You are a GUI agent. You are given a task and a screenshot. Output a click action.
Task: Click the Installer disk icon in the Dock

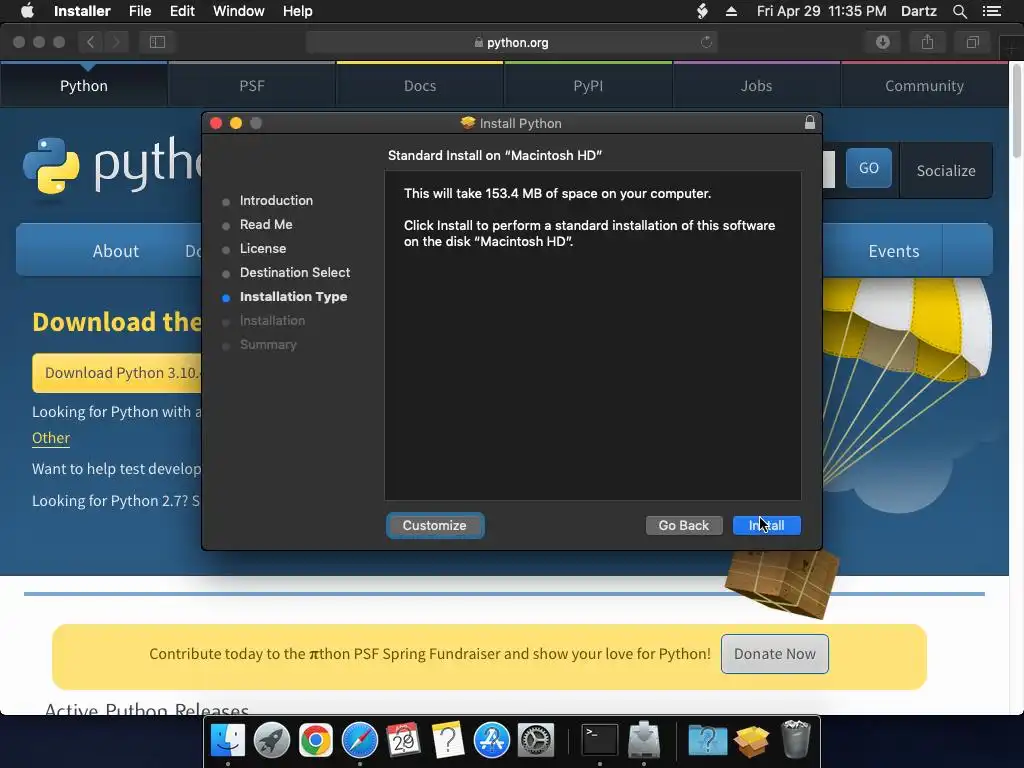pyautogui.click(x=644, y=741)
